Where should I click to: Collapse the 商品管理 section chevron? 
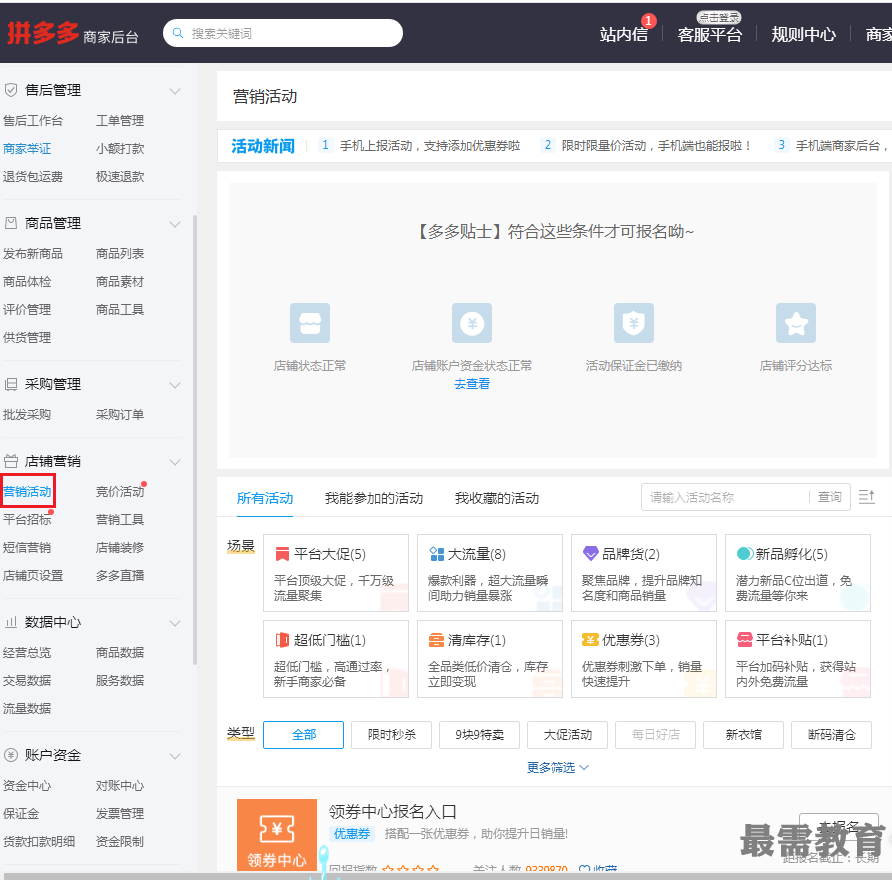pos(175,224)
